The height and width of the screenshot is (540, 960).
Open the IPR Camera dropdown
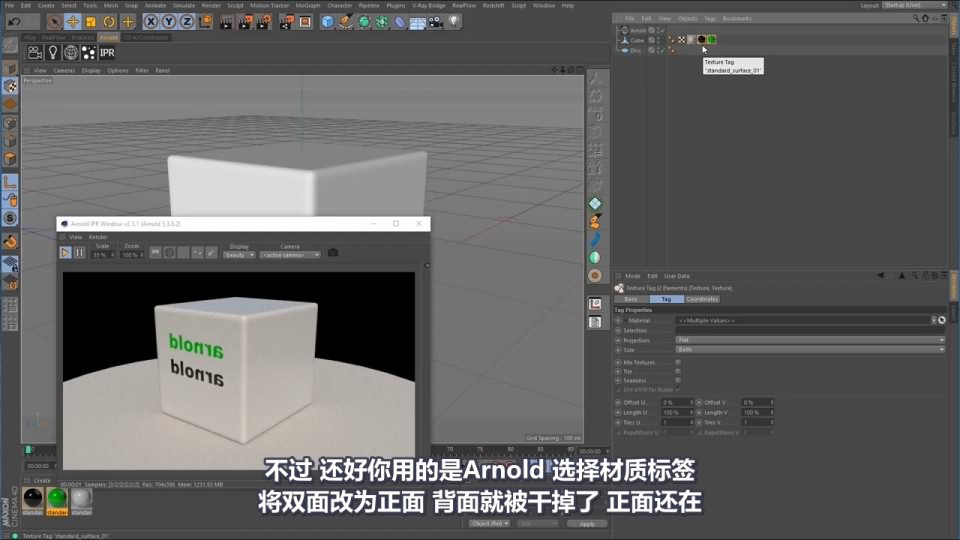click(x=290, y=255)
